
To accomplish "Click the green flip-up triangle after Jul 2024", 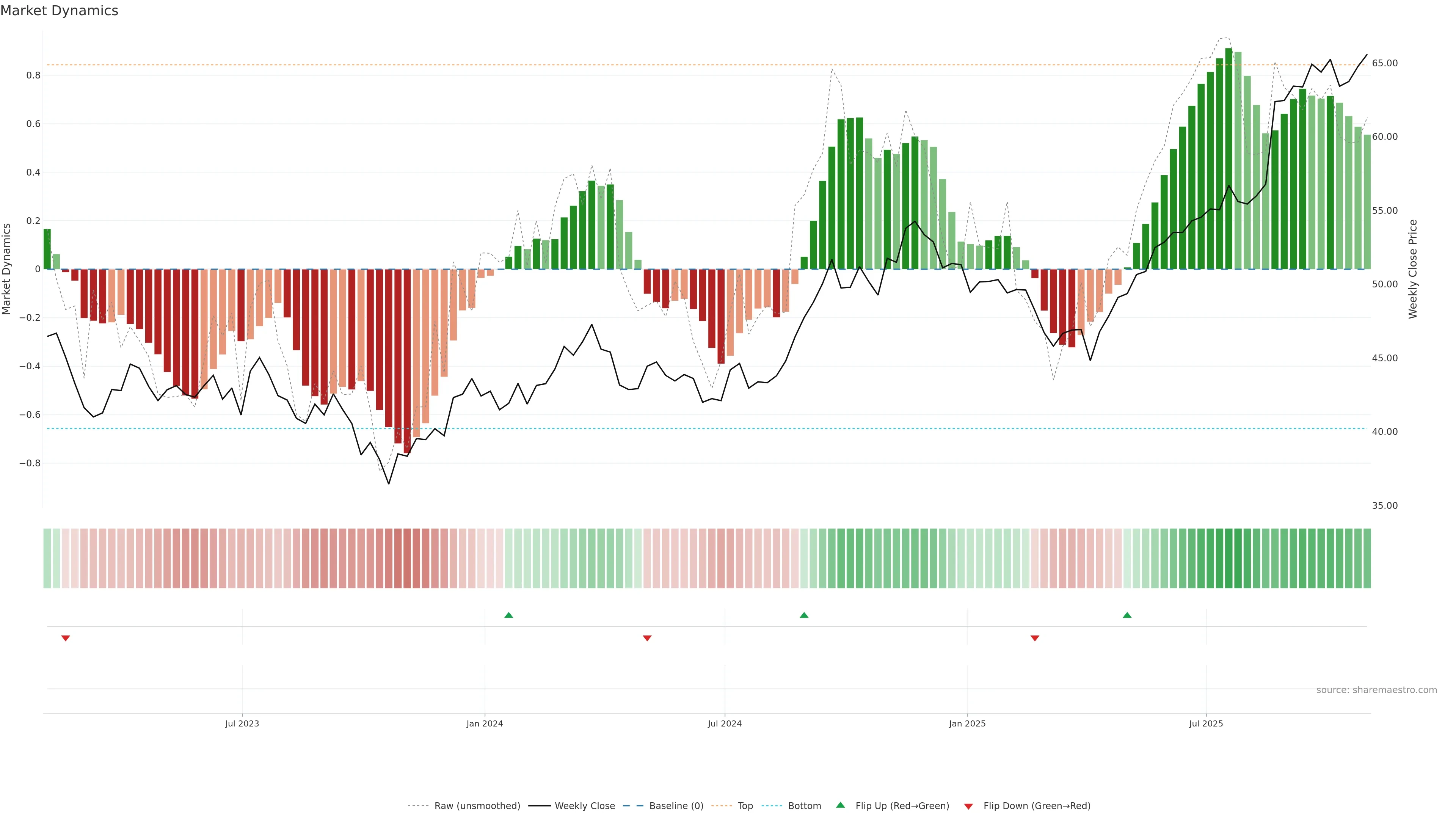I will pos(804,615).
